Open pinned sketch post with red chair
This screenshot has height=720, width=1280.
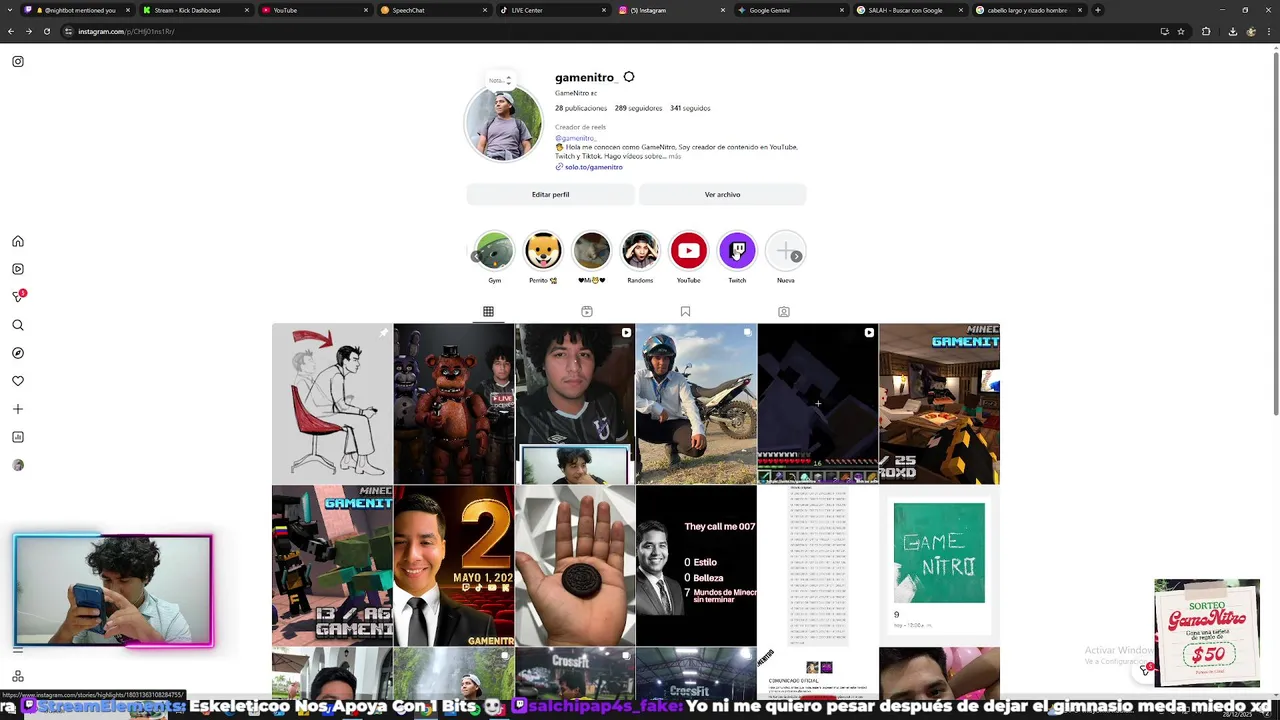coord(332,404)
